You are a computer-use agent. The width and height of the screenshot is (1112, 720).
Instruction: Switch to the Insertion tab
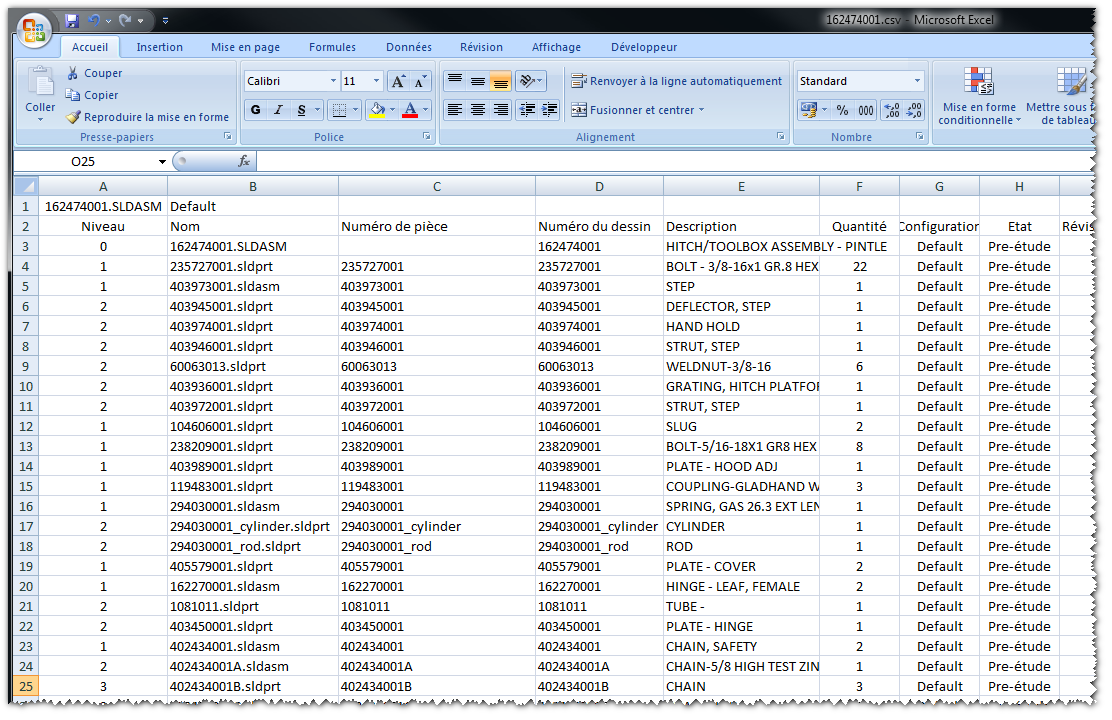(160, 47)
